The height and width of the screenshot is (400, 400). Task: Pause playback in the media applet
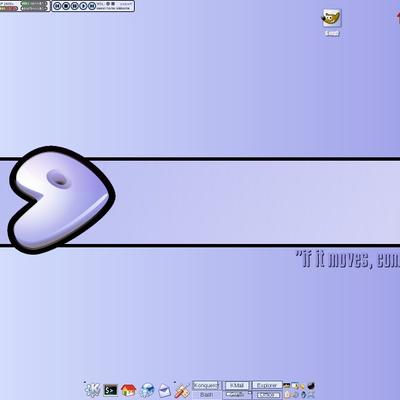pos(75,6)
